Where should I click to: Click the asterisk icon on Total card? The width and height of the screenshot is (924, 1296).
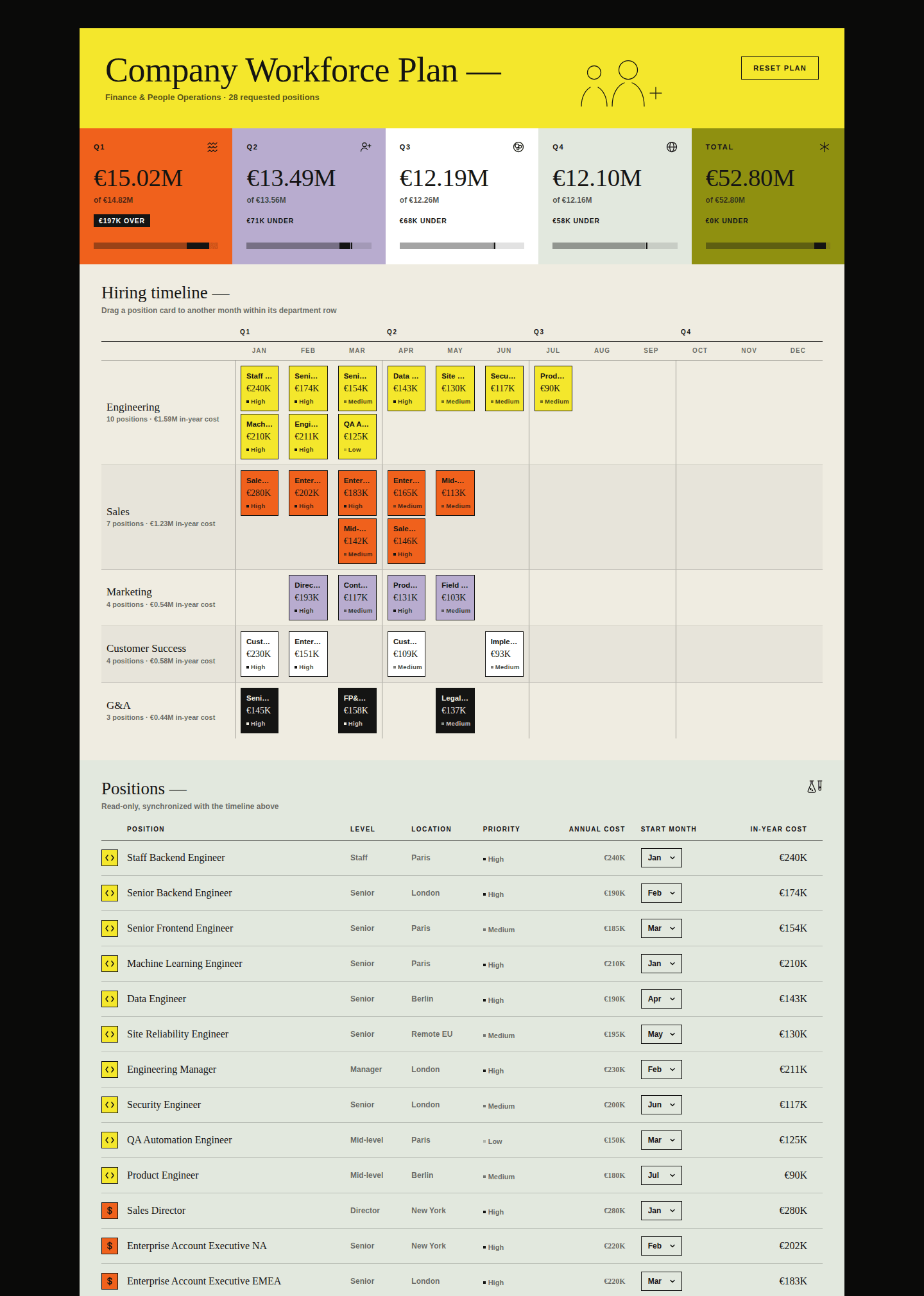click(825, 147)
